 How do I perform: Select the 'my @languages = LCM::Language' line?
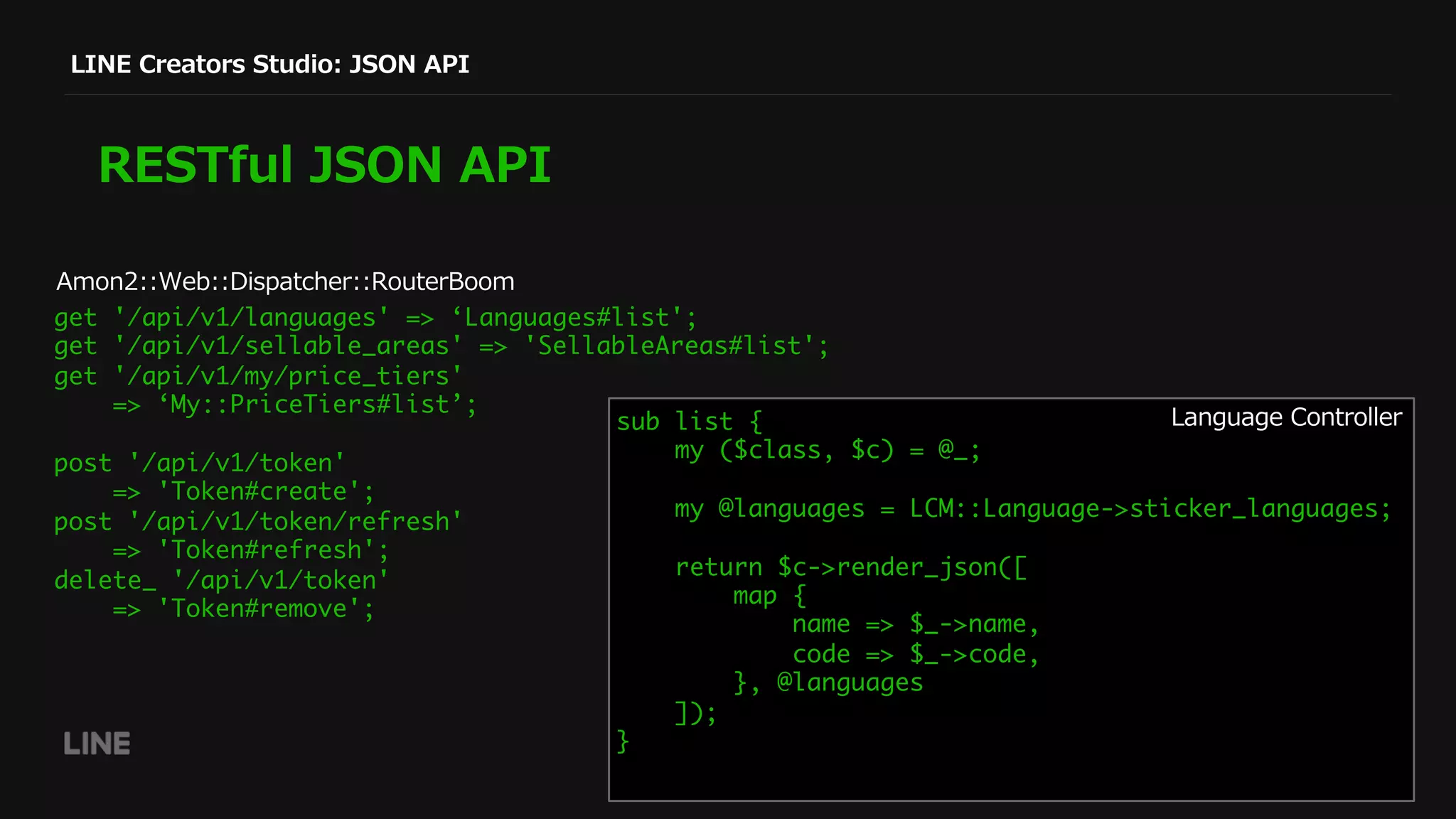pyautogui.click(x=1032, y=508)
